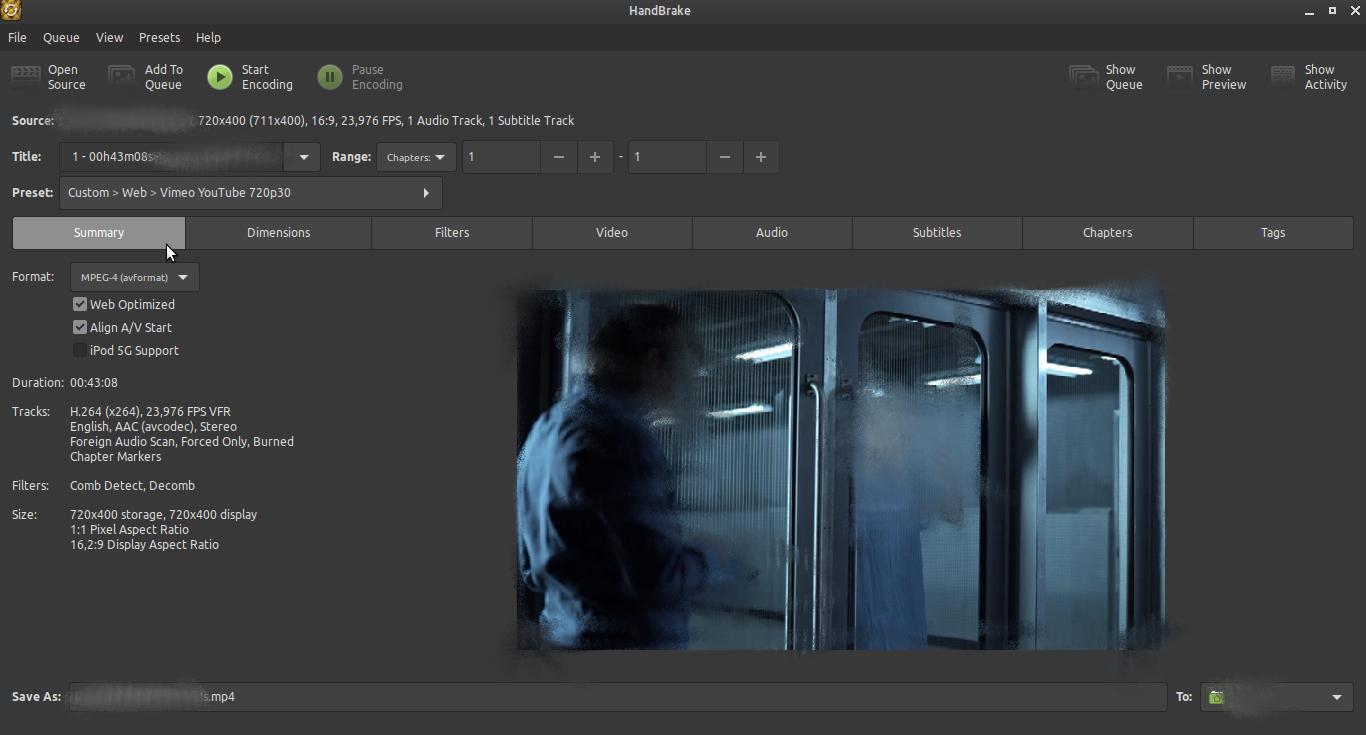Increase the start chapter with plus button
This screenshot has height=735, width=1366.
[x=595, y=157]
